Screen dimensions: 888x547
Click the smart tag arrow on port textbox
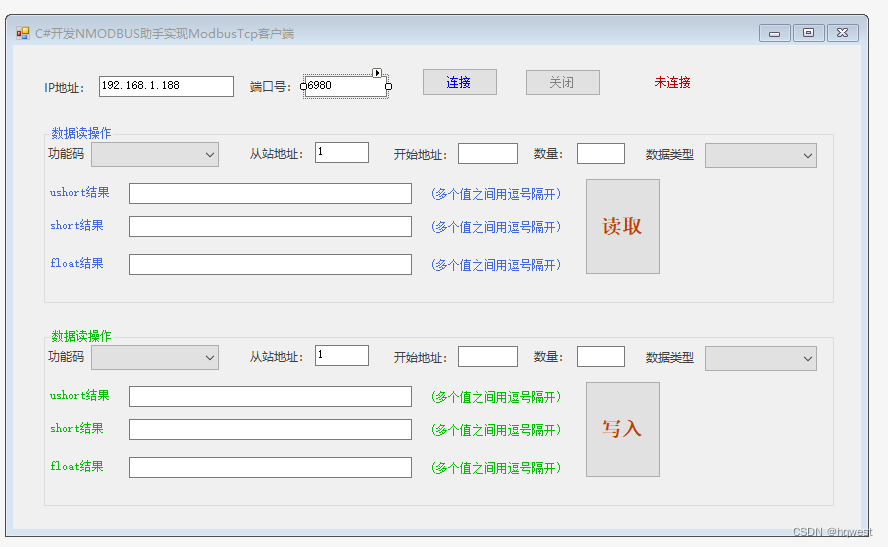pyautogui.click(x=377, y=72)
